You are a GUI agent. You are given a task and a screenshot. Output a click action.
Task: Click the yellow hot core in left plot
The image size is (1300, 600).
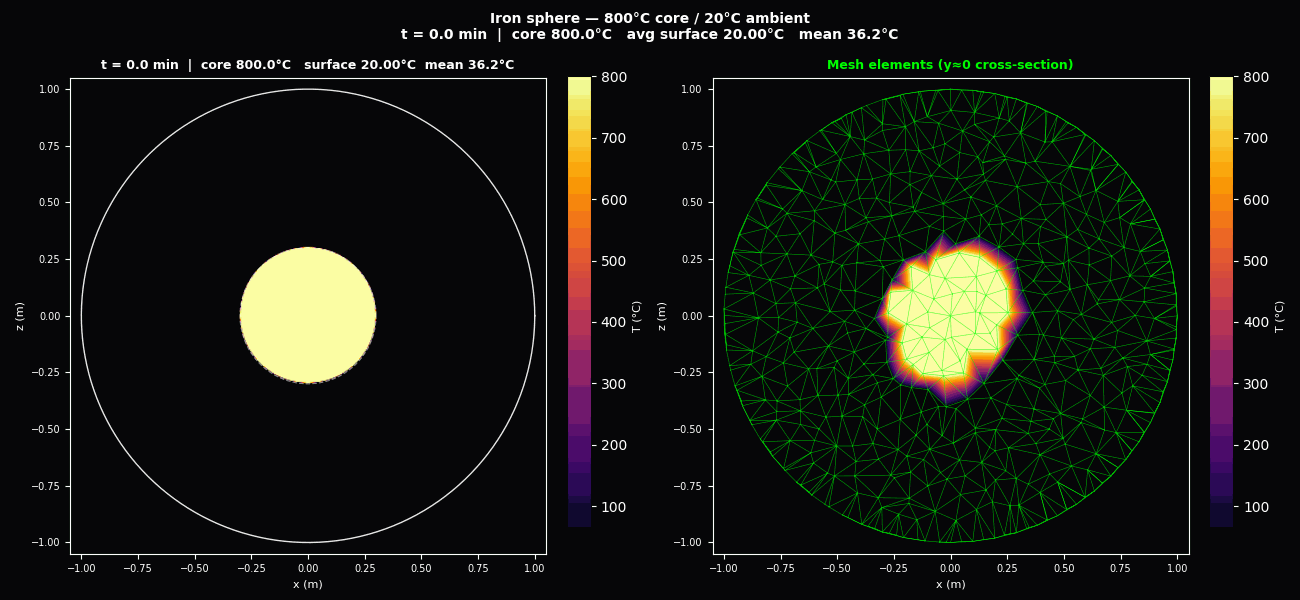click(x=308, y=316)
